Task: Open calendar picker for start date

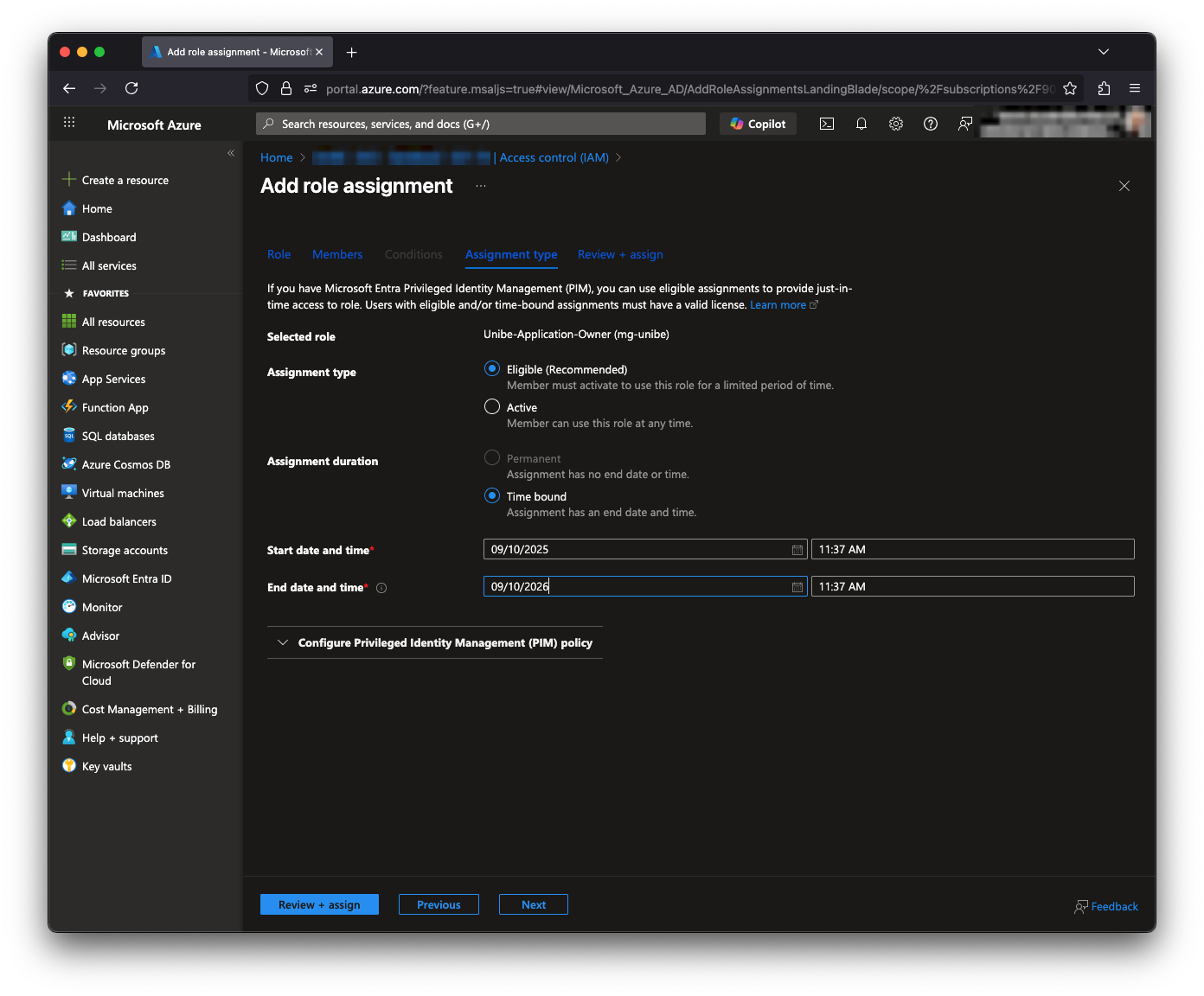Action: 797,550
